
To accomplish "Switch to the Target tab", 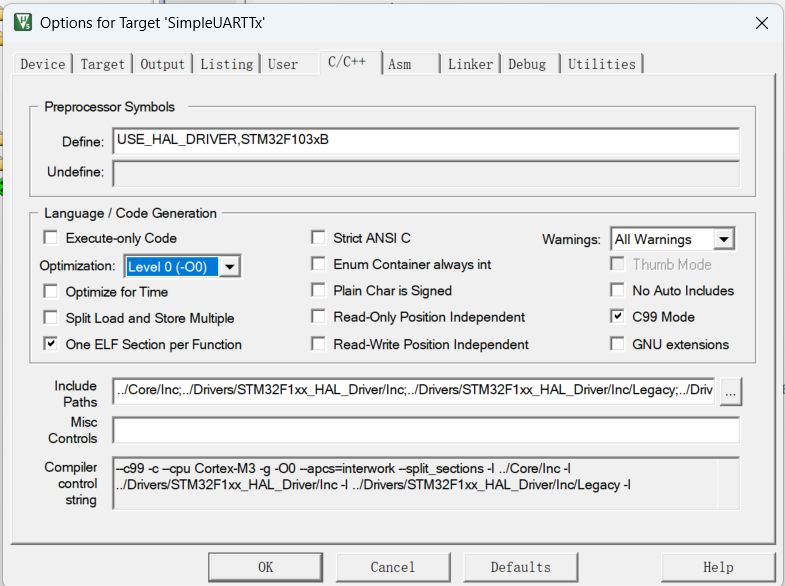I will (x=102, y=65).
